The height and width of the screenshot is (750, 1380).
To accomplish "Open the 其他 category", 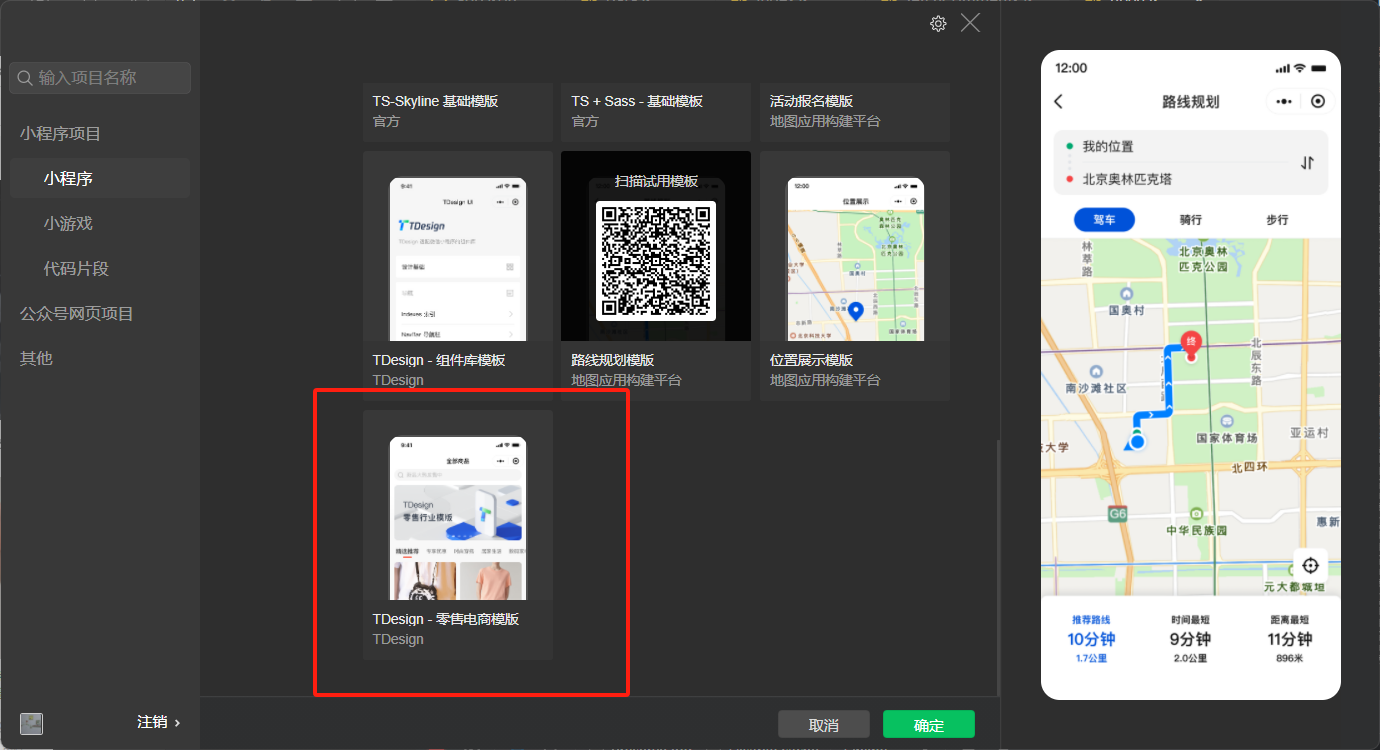I will [x=36, y=358].
